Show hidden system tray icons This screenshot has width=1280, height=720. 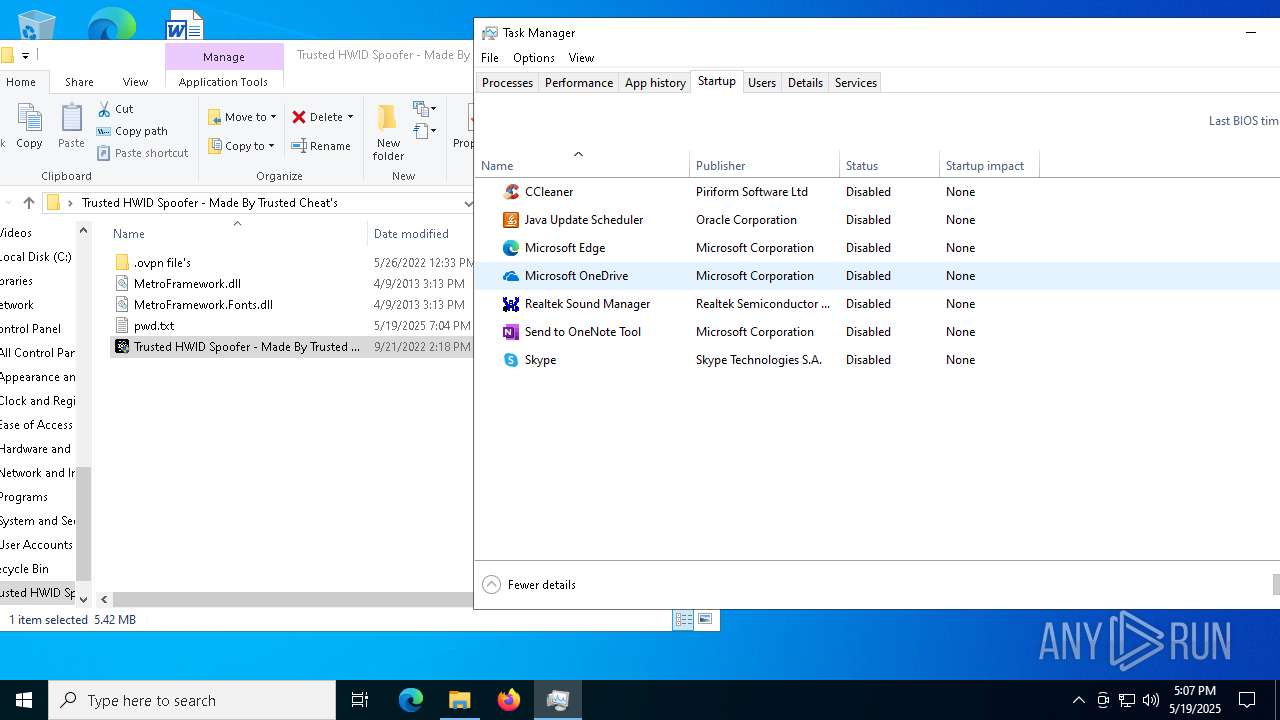[x=1078, y=700]
